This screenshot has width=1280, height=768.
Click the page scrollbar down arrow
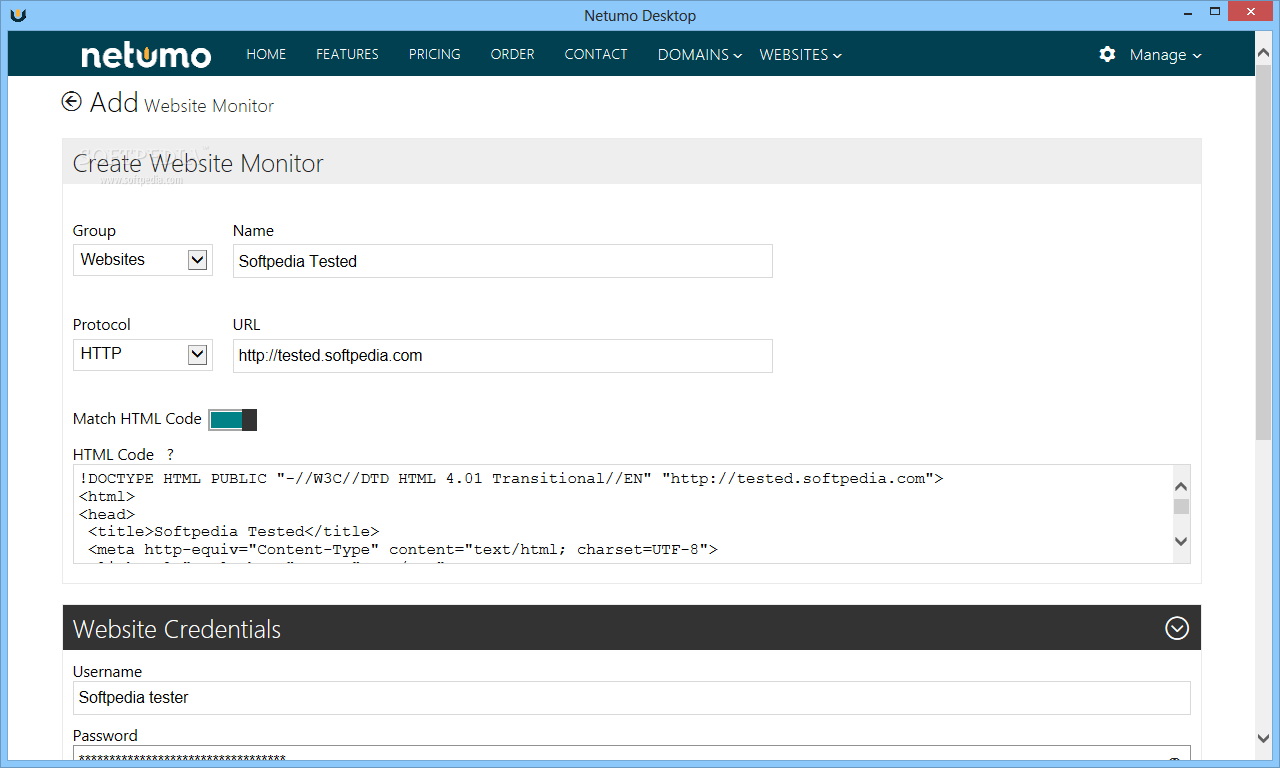coord(1263,738)
